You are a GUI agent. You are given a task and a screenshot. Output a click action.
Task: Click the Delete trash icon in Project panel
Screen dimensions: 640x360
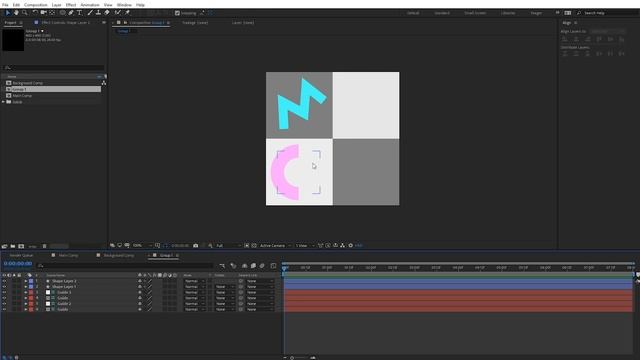[x=44, y=246]
